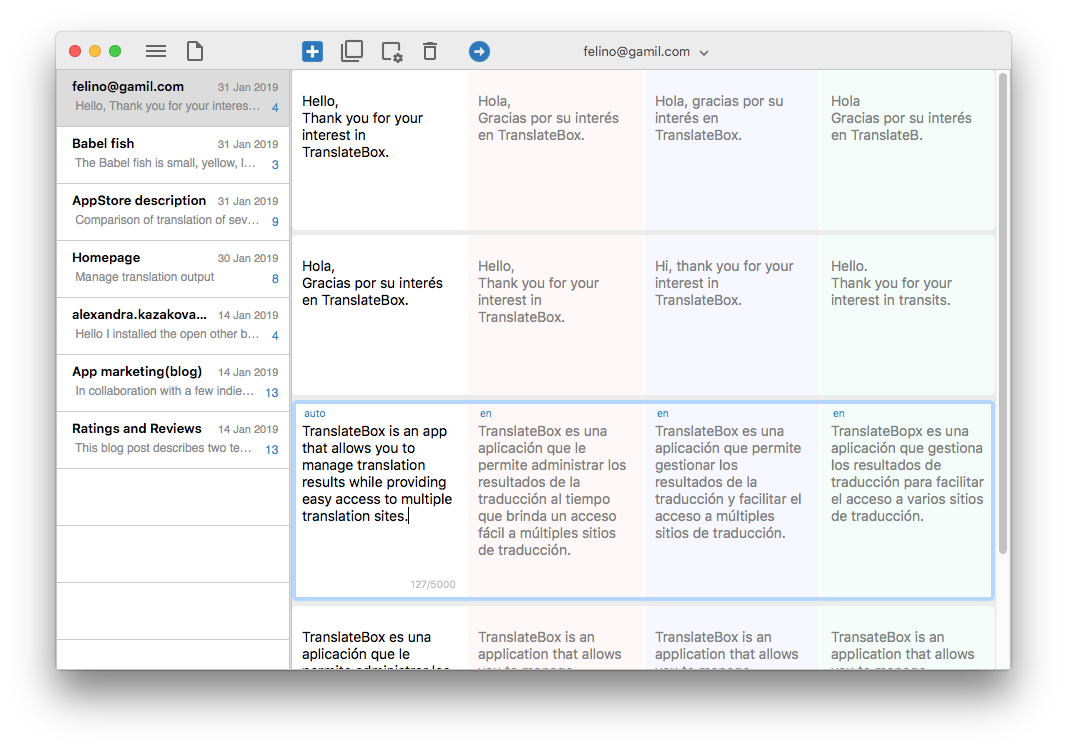Add a new translation with the blue plus button
This screenshot has width=1067, height=750.
tap(312, 51)
